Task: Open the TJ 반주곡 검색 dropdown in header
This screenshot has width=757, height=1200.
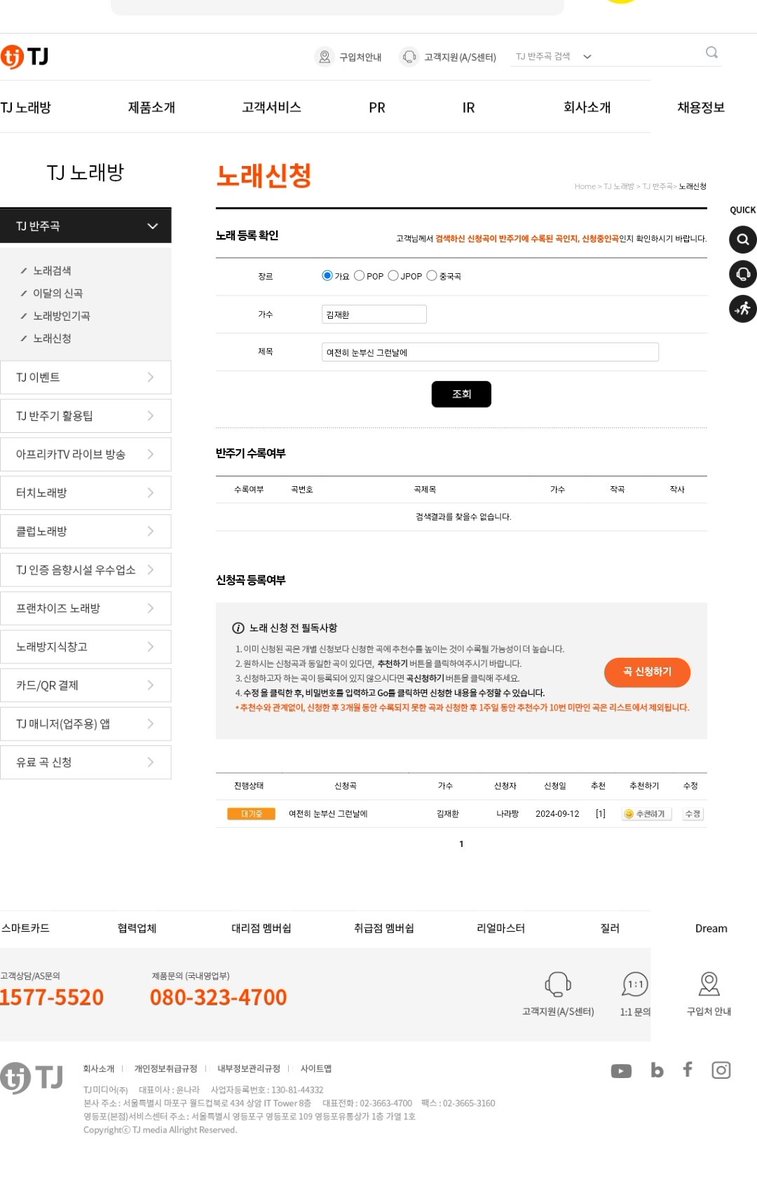Action: (554, 57)
